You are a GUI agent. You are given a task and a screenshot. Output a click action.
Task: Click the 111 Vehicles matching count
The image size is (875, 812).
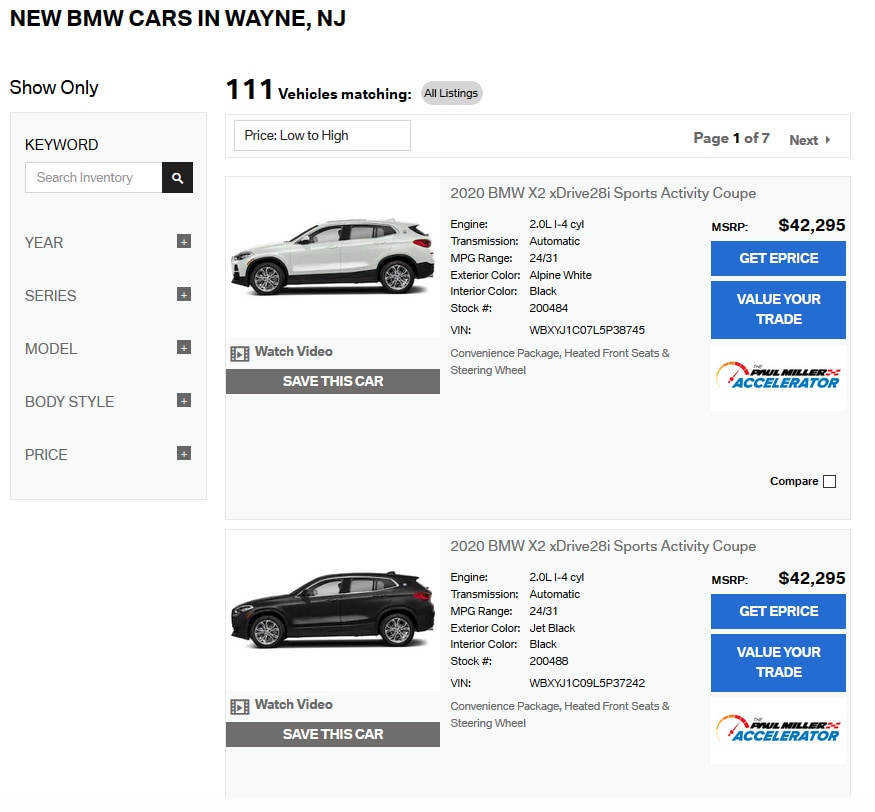(319, 90)
